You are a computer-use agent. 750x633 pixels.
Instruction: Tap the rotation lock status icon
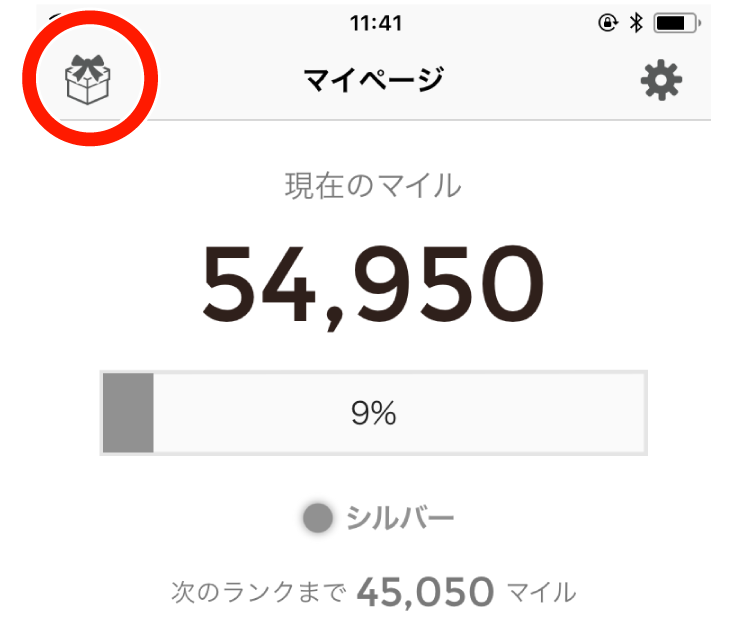(x=608, y=22)
